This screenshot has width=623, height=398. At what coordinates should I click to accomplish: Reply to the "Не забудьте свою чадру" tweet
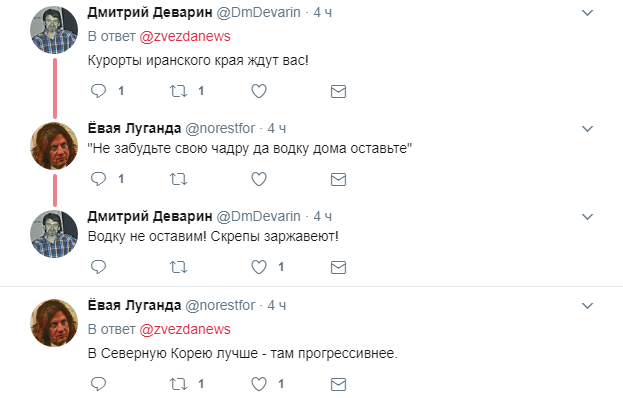pos(99,179)
